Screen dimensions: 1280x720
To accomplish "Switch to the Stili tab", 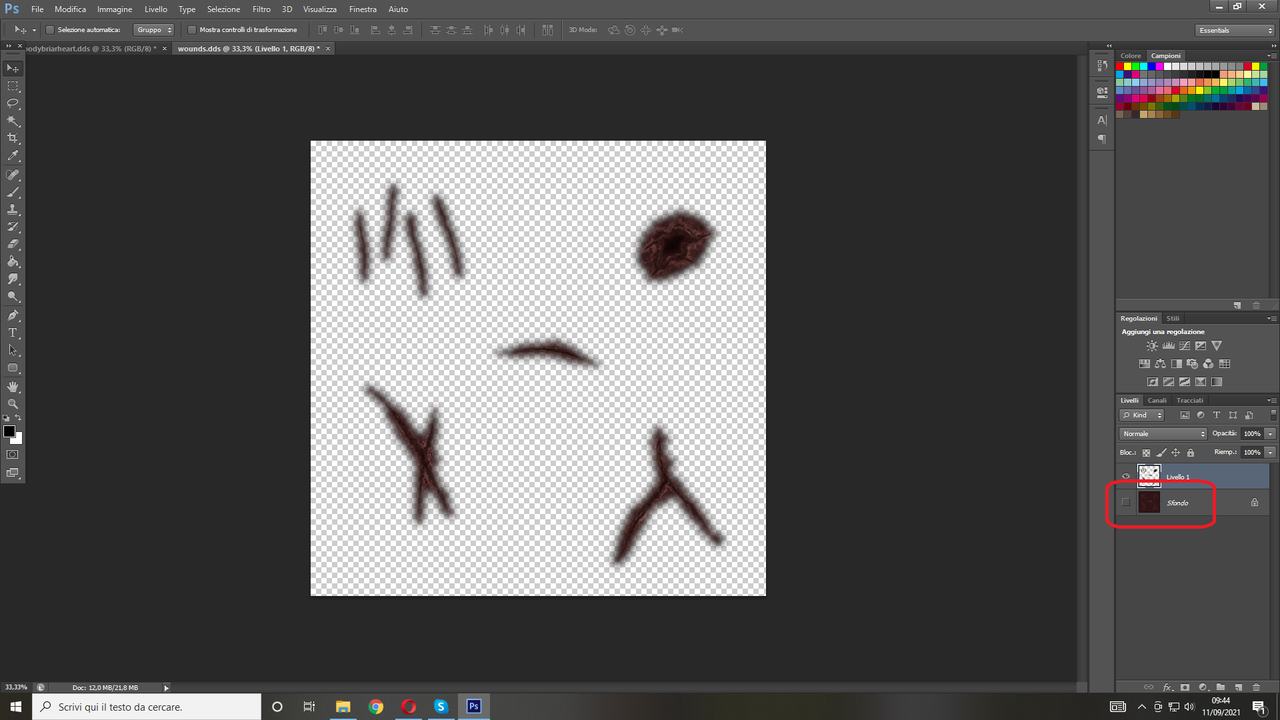I will (1173, 318).
